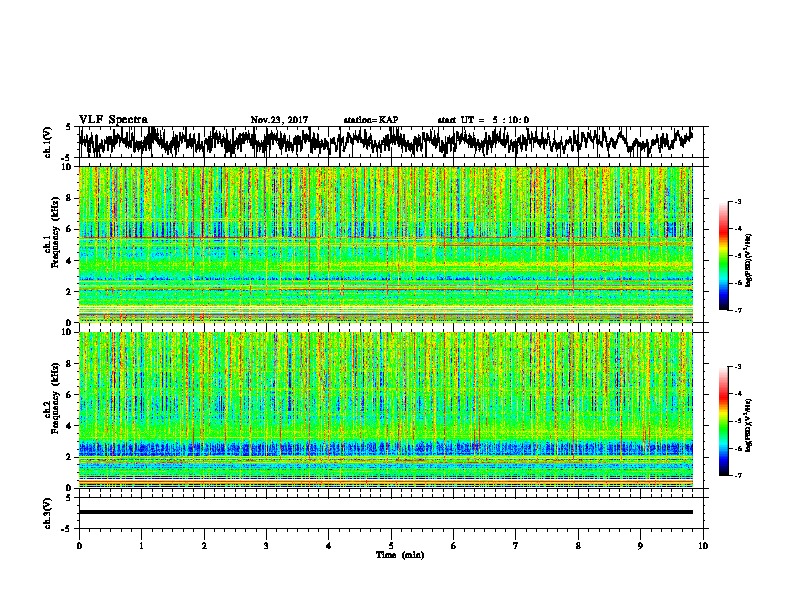Click the time axis tick label "10"
The image size is (792, 612).
tap(703, 546)
